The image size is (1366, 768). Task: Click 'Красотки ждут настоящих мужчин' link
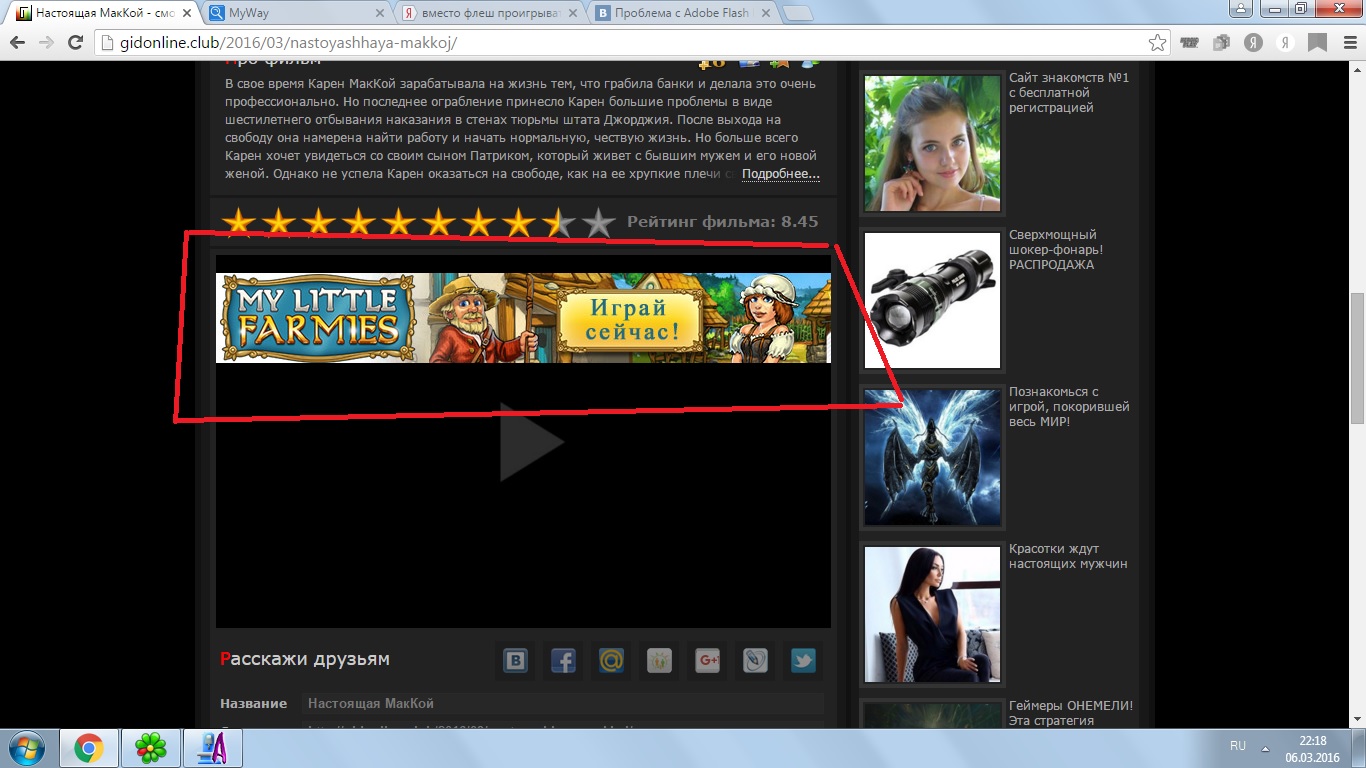coord(1068,556)
